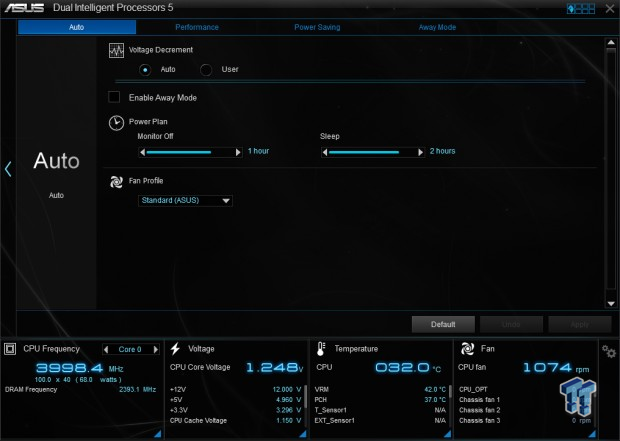The height and width of the screenshot is (441, 620).
Task: Click the Voltage Decrement waveform icon
Action: (x=116, y=51)
